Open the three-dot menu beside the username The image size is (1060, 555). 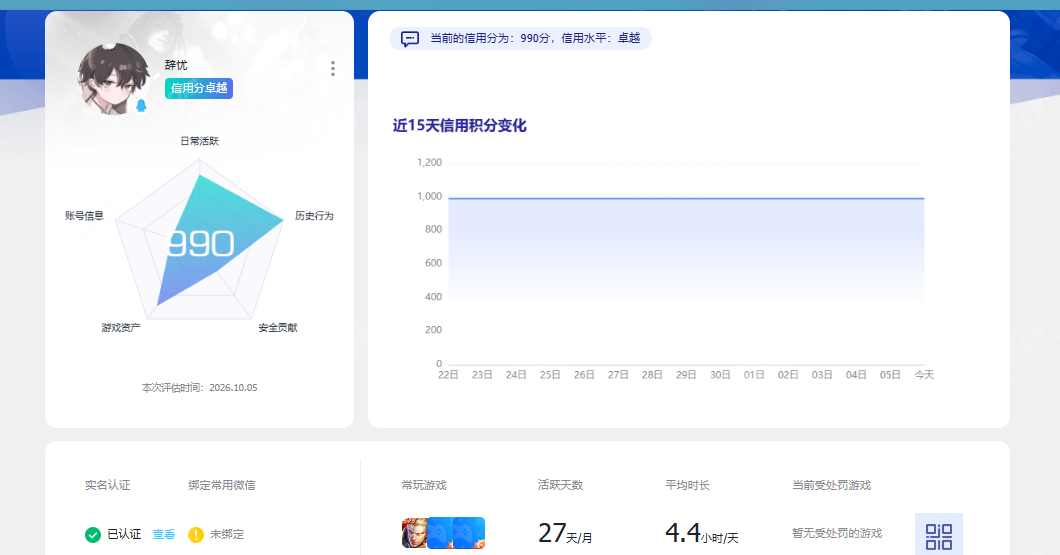[x=333, y=68]
